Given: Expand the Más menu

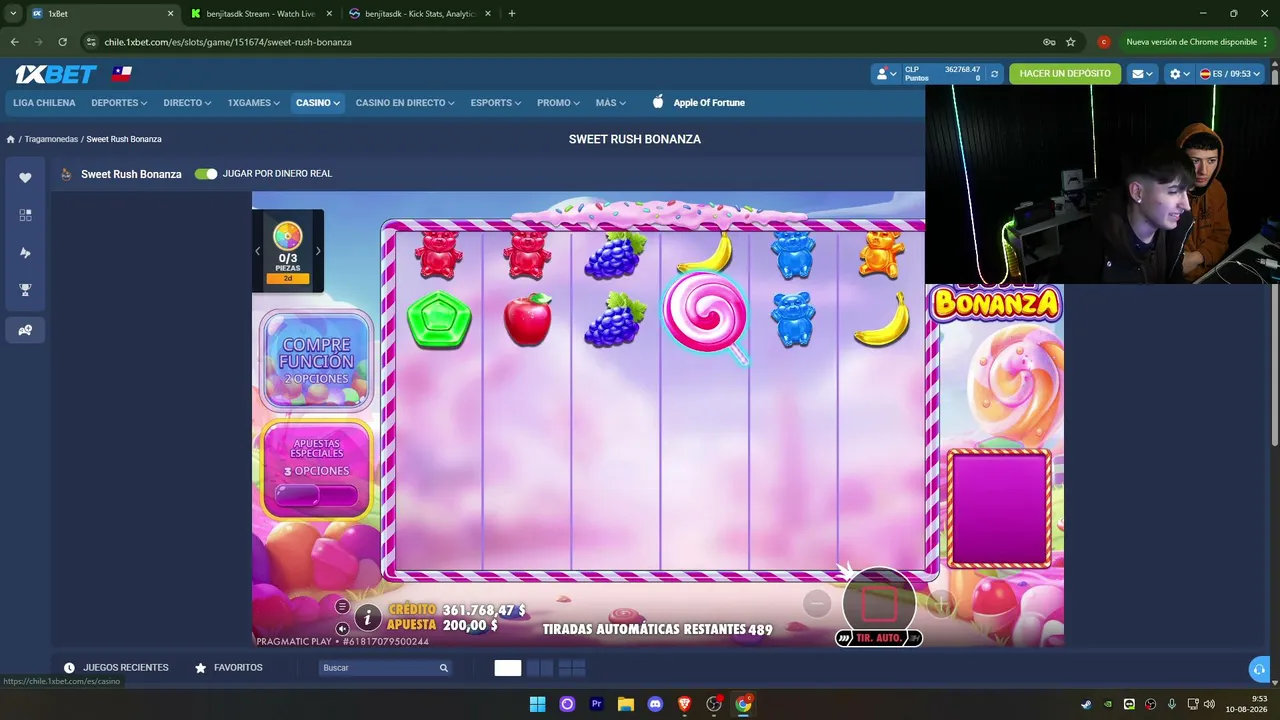Looking at the screenshot, I should (x=611, y=103).
